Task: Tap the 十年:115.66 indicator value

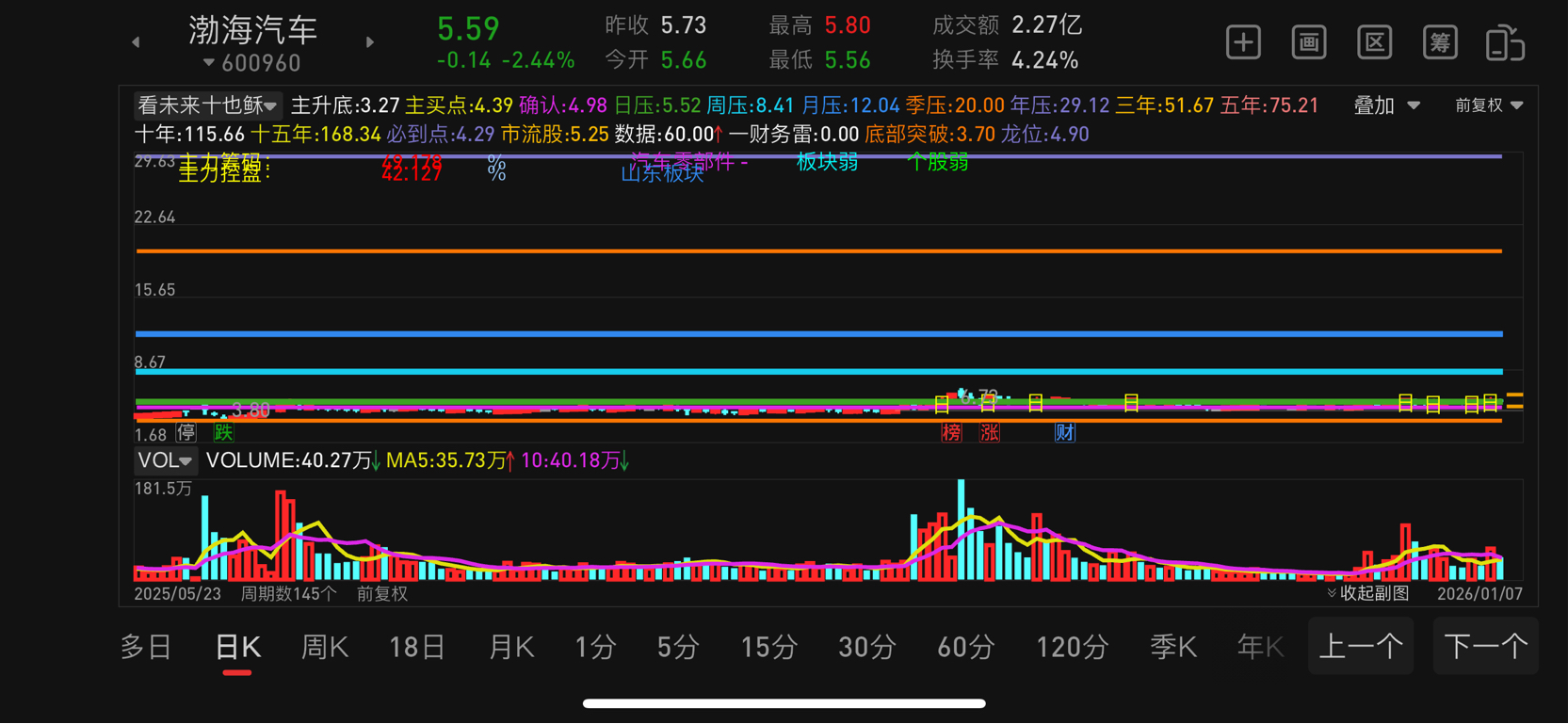Action: tap(189, 135)
